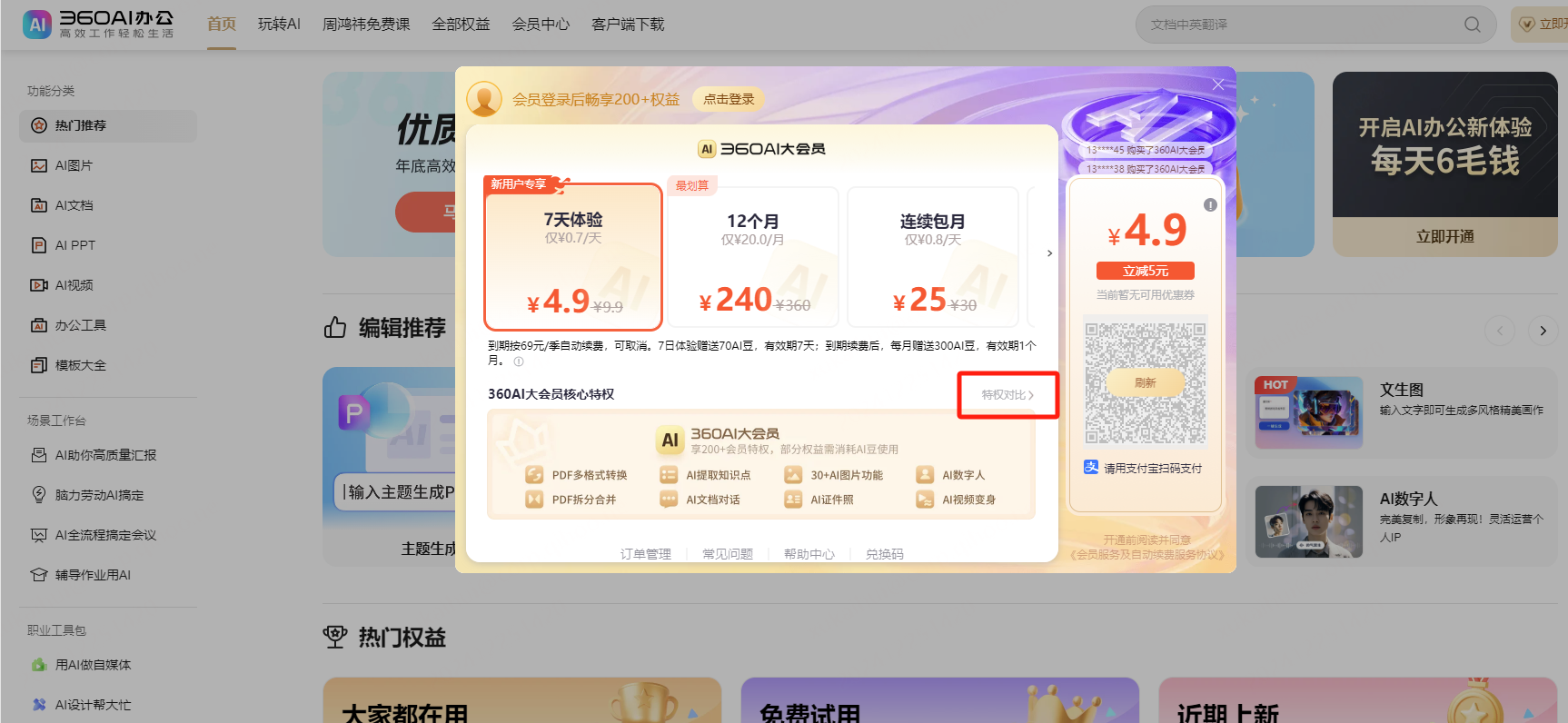Image resolution: width=1568 pixels, height=723 pixels.
Task: Open the 客户端下载 tab
Action: [x=628, y=25]
